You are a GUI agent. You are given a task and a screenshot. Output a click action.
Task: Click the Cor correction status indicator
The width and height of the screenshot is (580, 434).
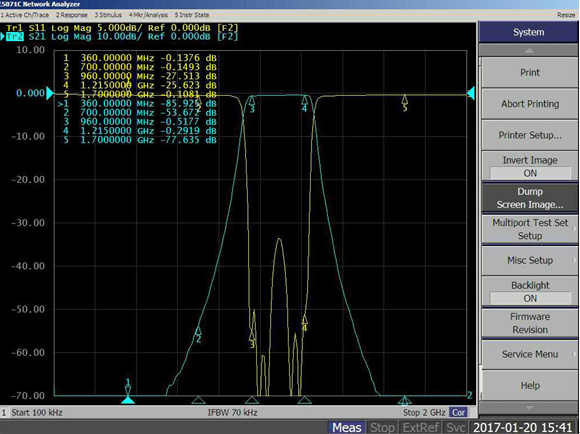(458, 413)
